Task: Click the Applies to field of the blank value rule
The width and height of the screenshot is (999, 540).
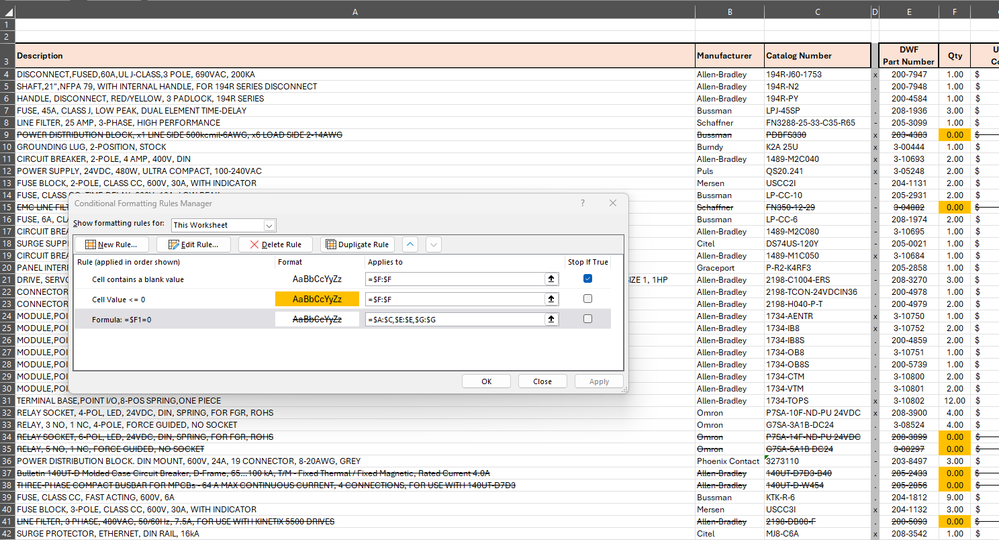Action: click(455, 279)
